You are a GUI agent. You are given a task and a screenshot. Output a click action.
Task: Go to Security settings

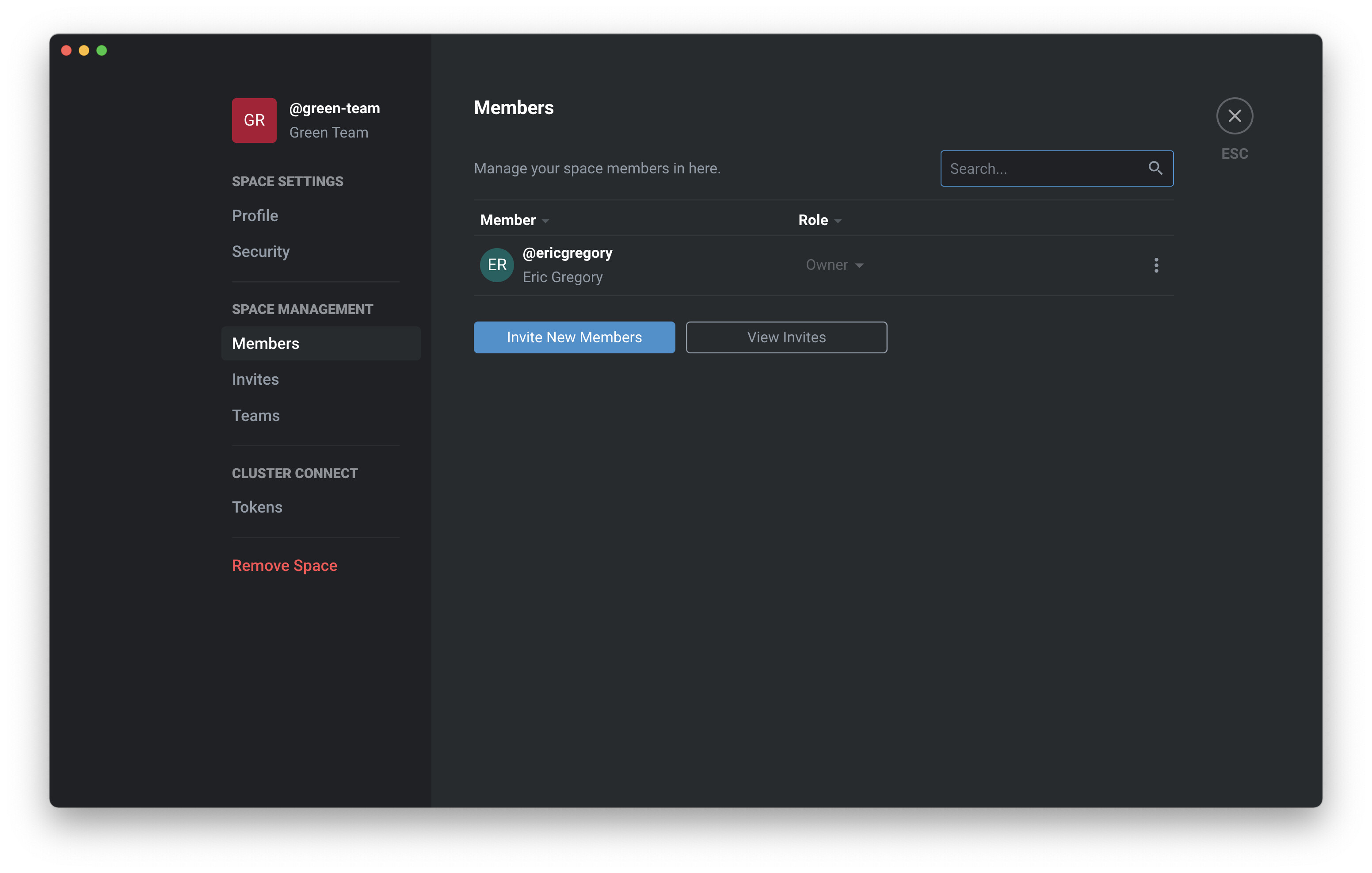[x=260, y=252]
